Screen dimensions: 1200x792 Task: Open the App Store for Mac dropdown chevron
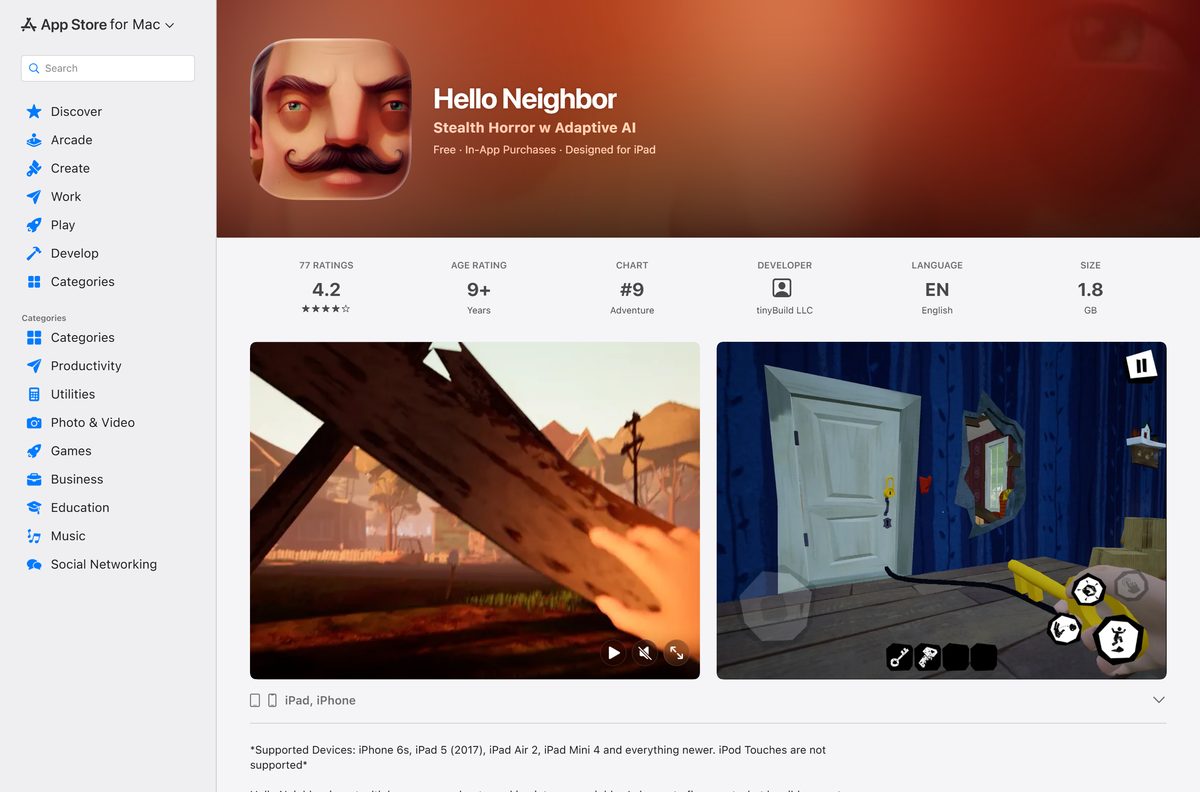[x=169, y=25]
